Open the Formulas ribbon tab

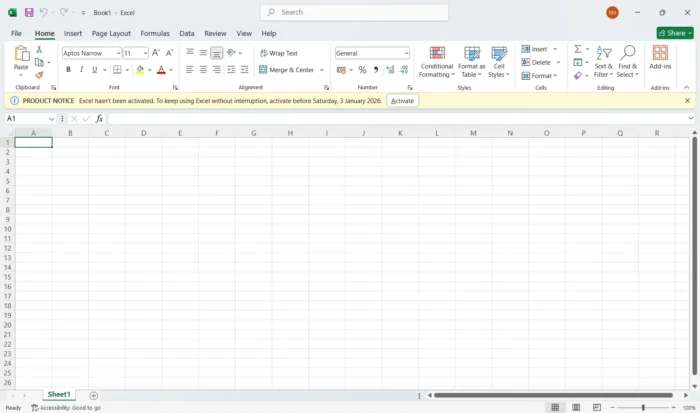click(155, 33)
